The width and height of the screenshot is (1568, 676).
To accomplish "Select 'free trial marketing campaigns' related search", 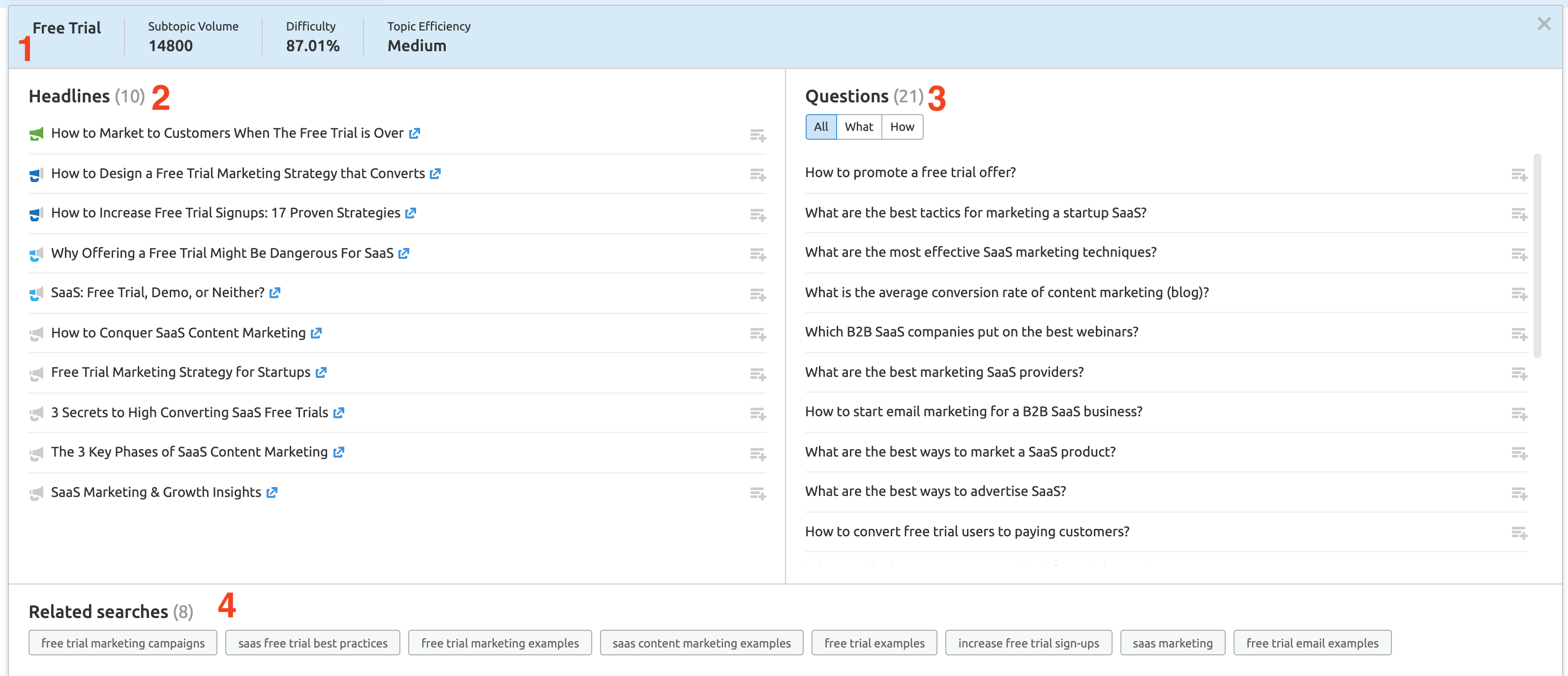I will click(123, 643).
